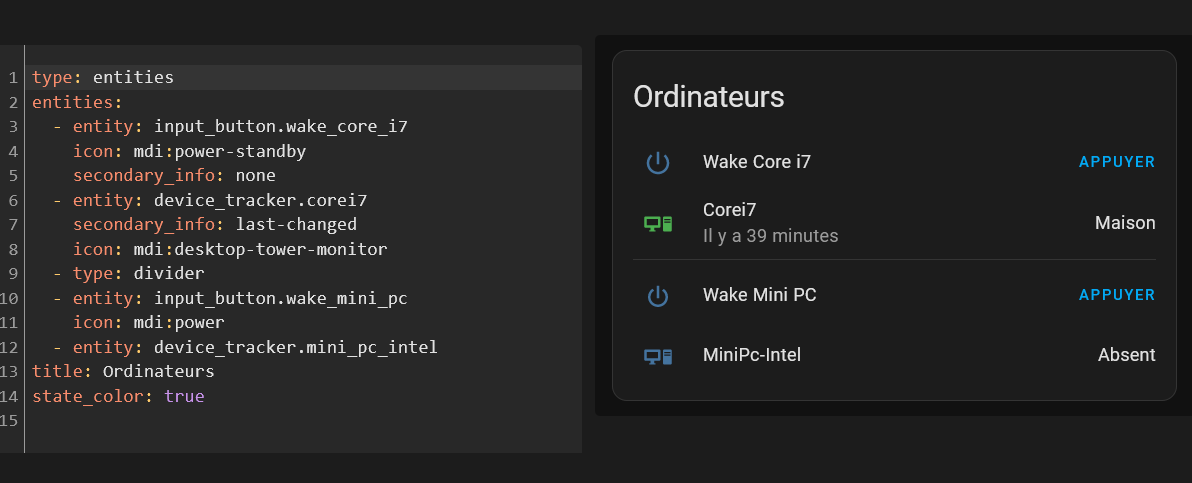Place cursor on state_color true value
The width and height of the screenshot is (1192, 483).
184,396
